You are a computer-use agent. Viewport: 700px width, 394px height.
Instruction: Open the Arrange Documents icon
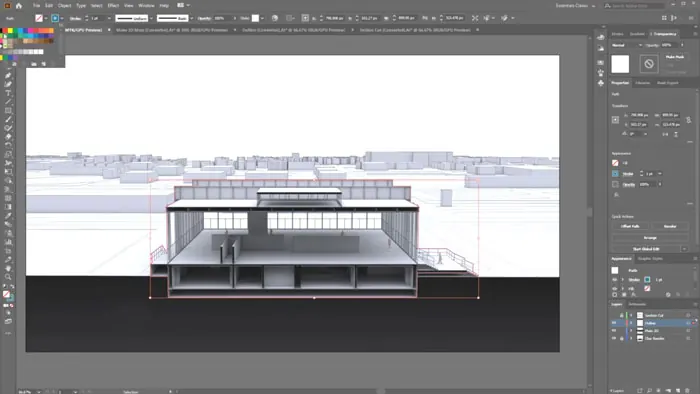coord(182,5)
